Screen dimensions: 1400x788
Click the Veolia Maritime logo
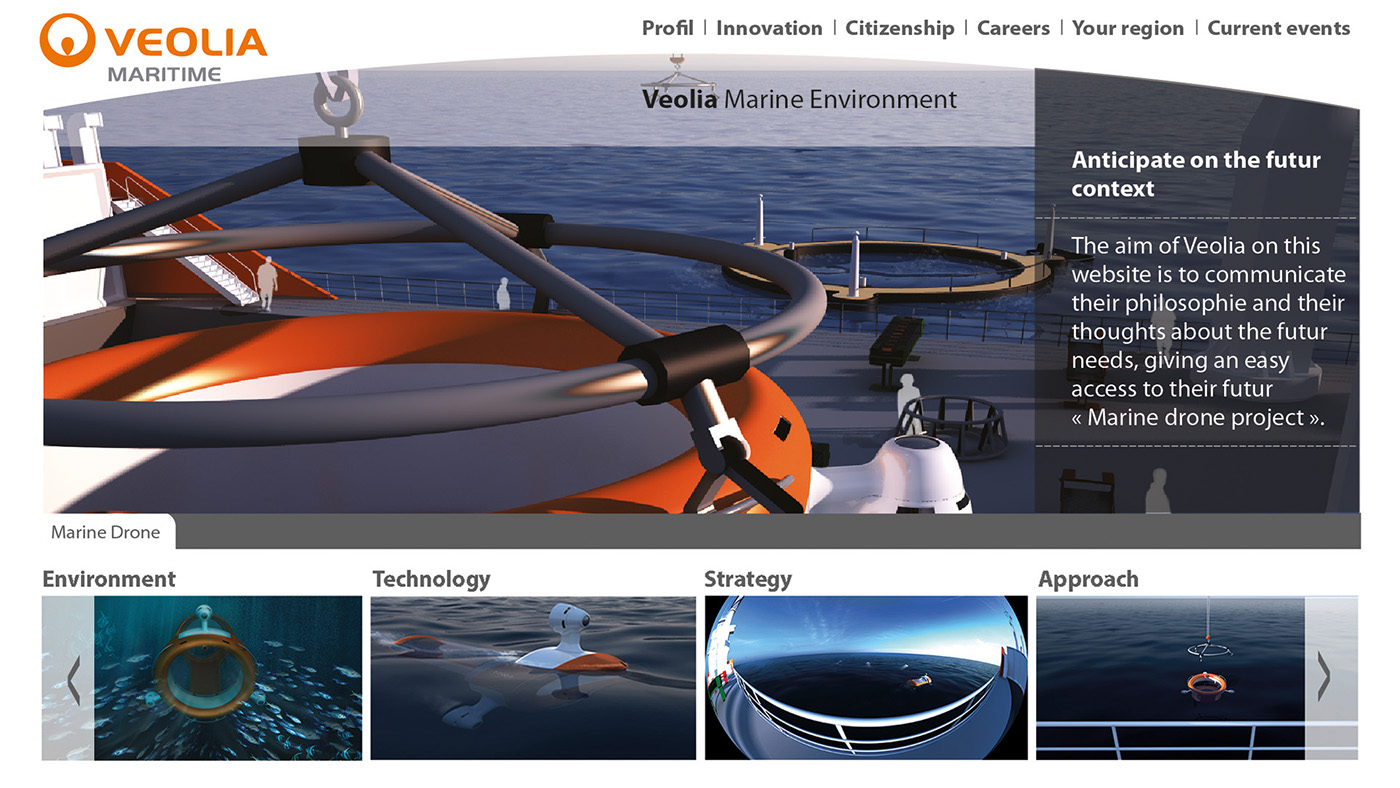[154, 47]
